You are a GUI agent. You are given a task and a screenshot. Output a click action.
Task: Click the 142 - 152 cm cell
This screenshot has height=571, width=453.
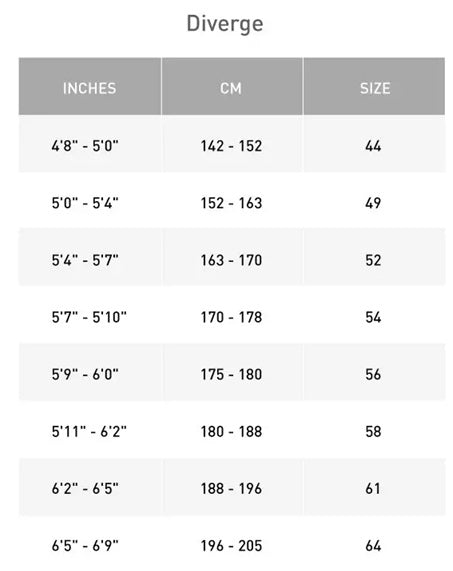pos(231,146)
